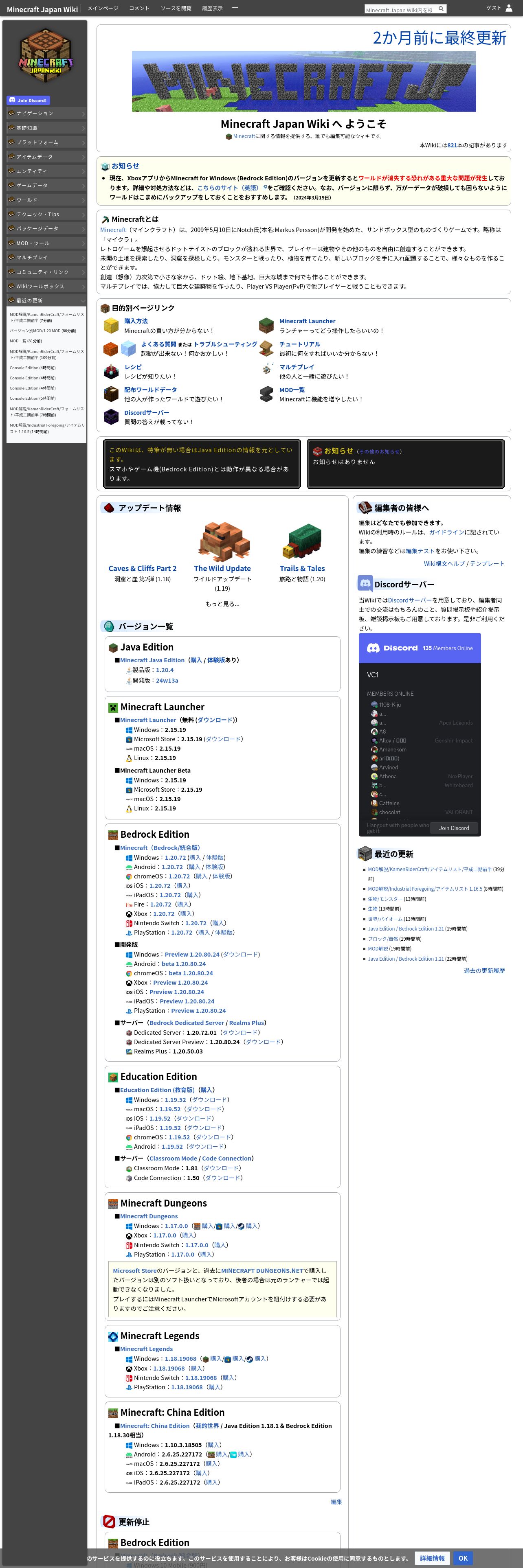
Task: Click the jukebox icon beside 配布ワールドデータ
Action: (111, 394)
